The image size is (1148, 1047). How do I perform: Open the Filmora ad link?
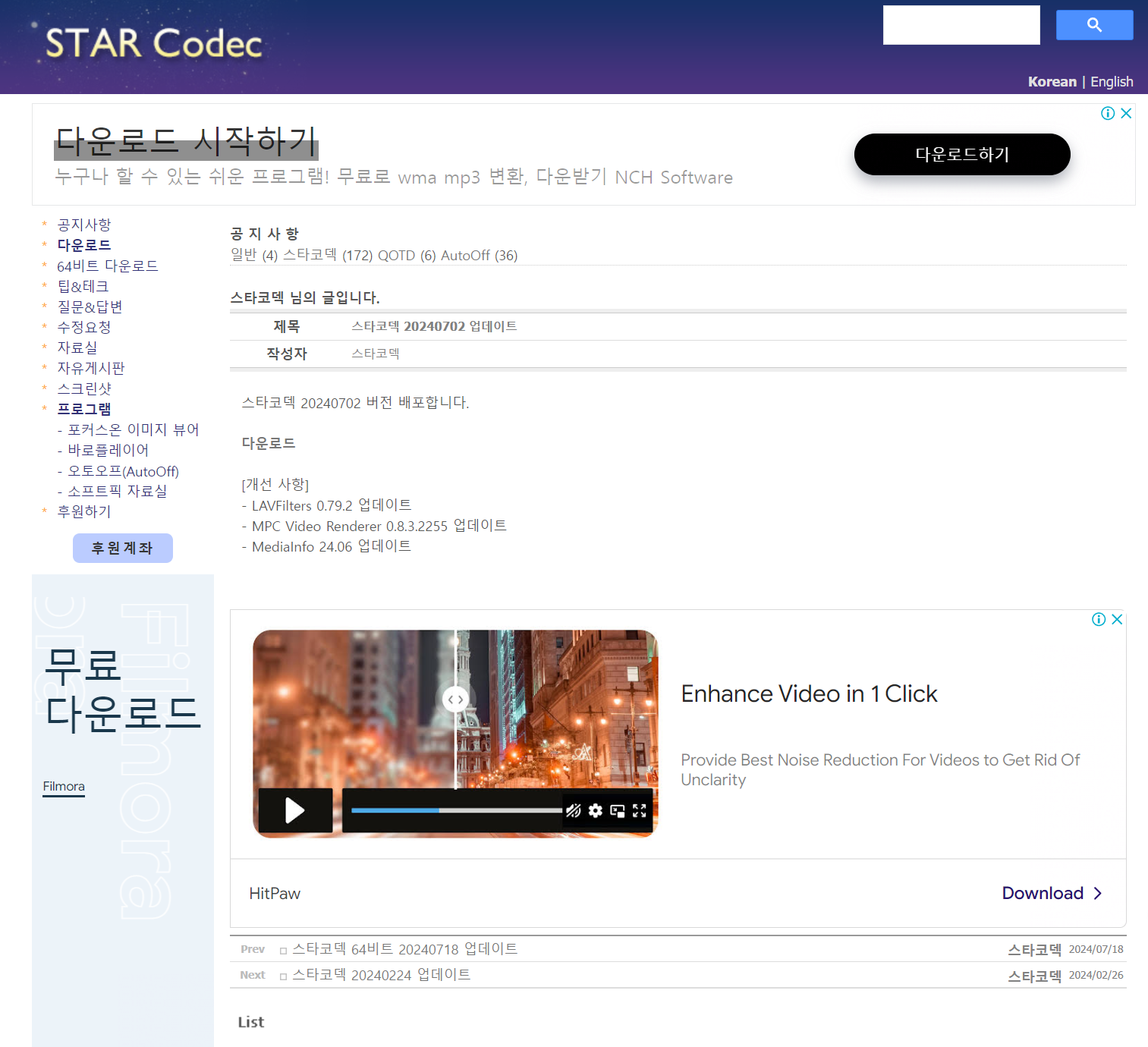click(64, 786)
